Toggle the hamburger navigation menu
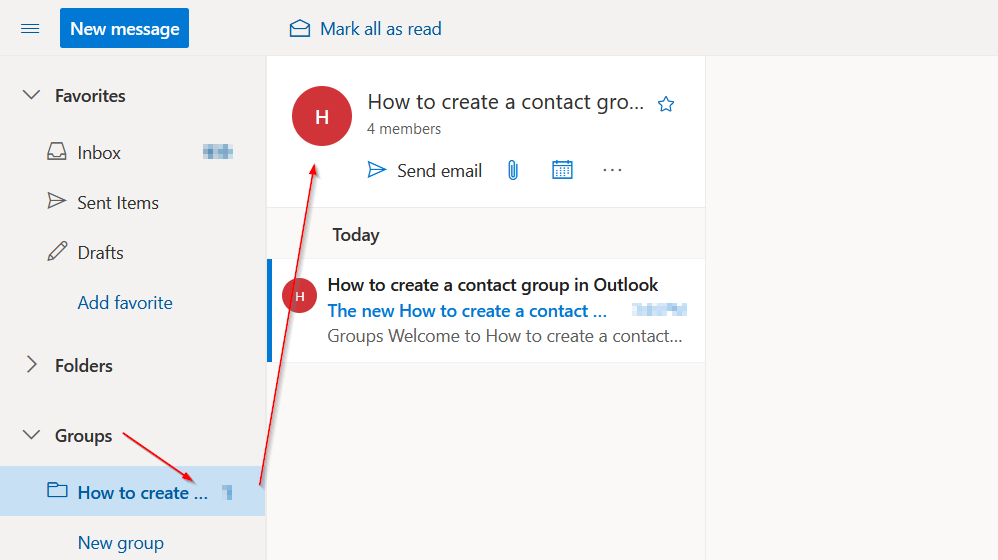 click(30, 29)
